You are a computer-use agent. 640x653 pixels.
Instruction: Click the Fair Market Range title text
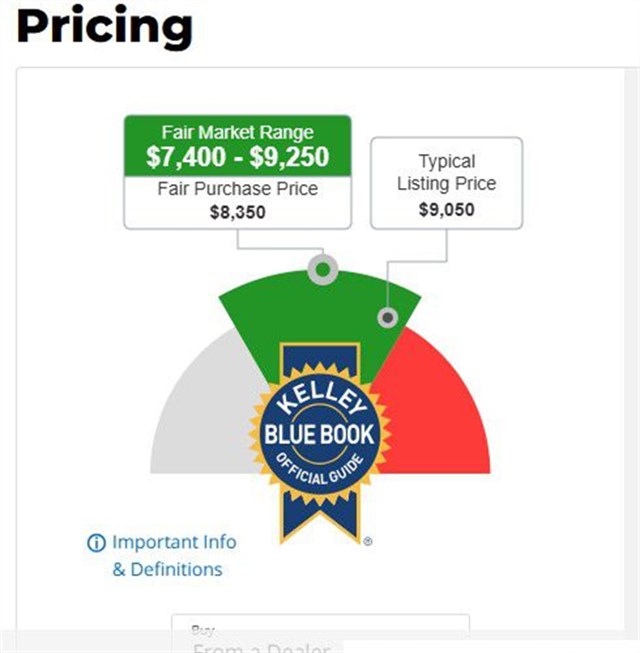237,132
